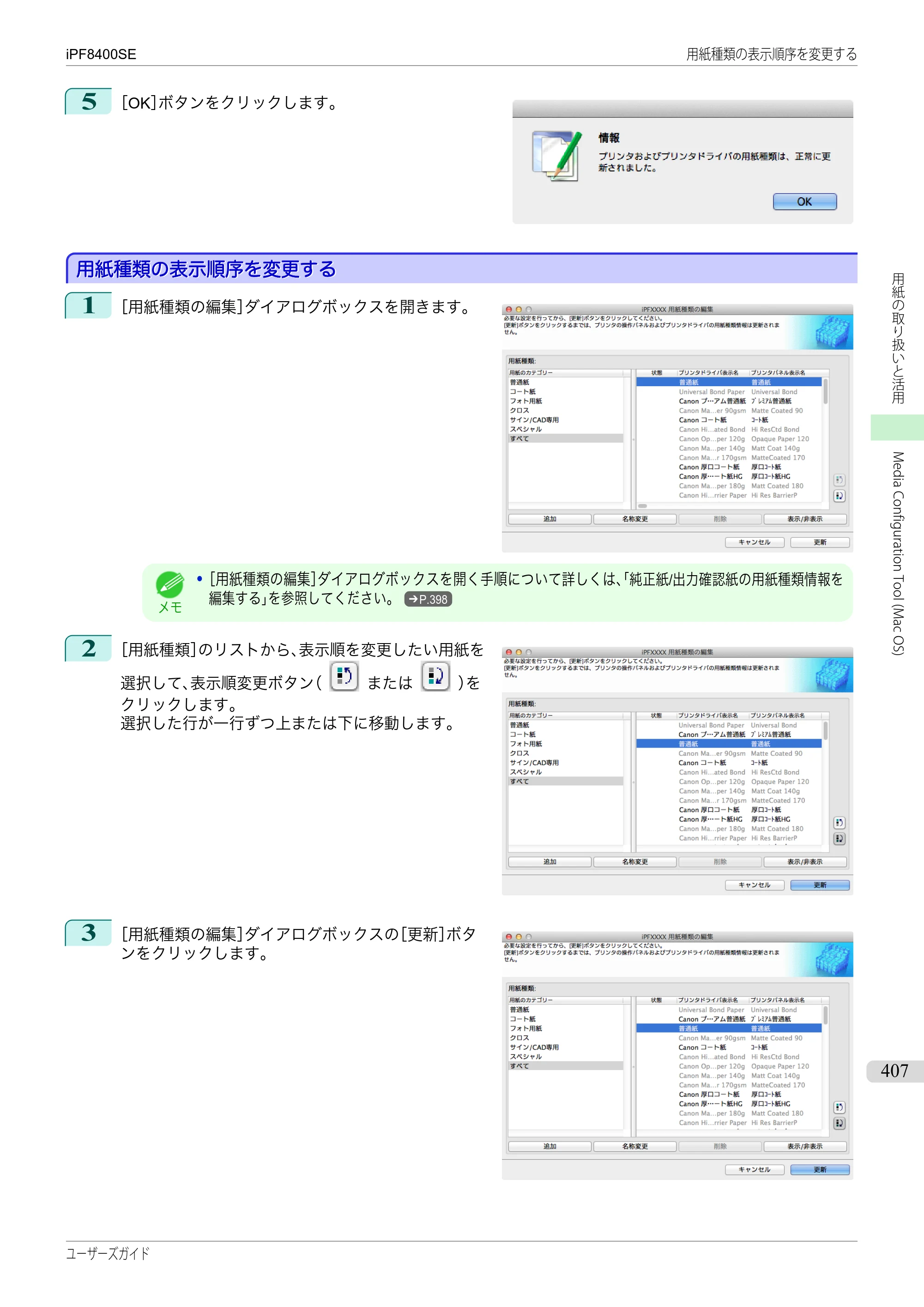Click 用紙のカテゴリー header in step 1 dialog
The width and height of the screenshot is (924, 1307).
[566, 373]
